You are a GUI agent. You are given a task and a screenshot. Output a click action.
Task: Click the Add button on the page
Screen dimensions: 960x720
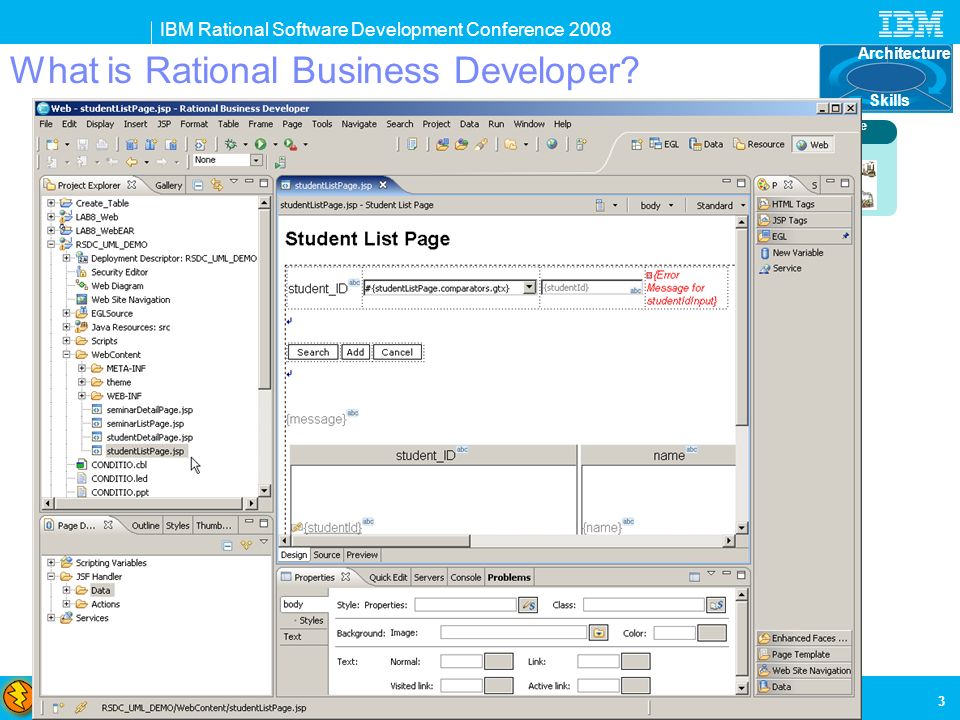point(355,352)
